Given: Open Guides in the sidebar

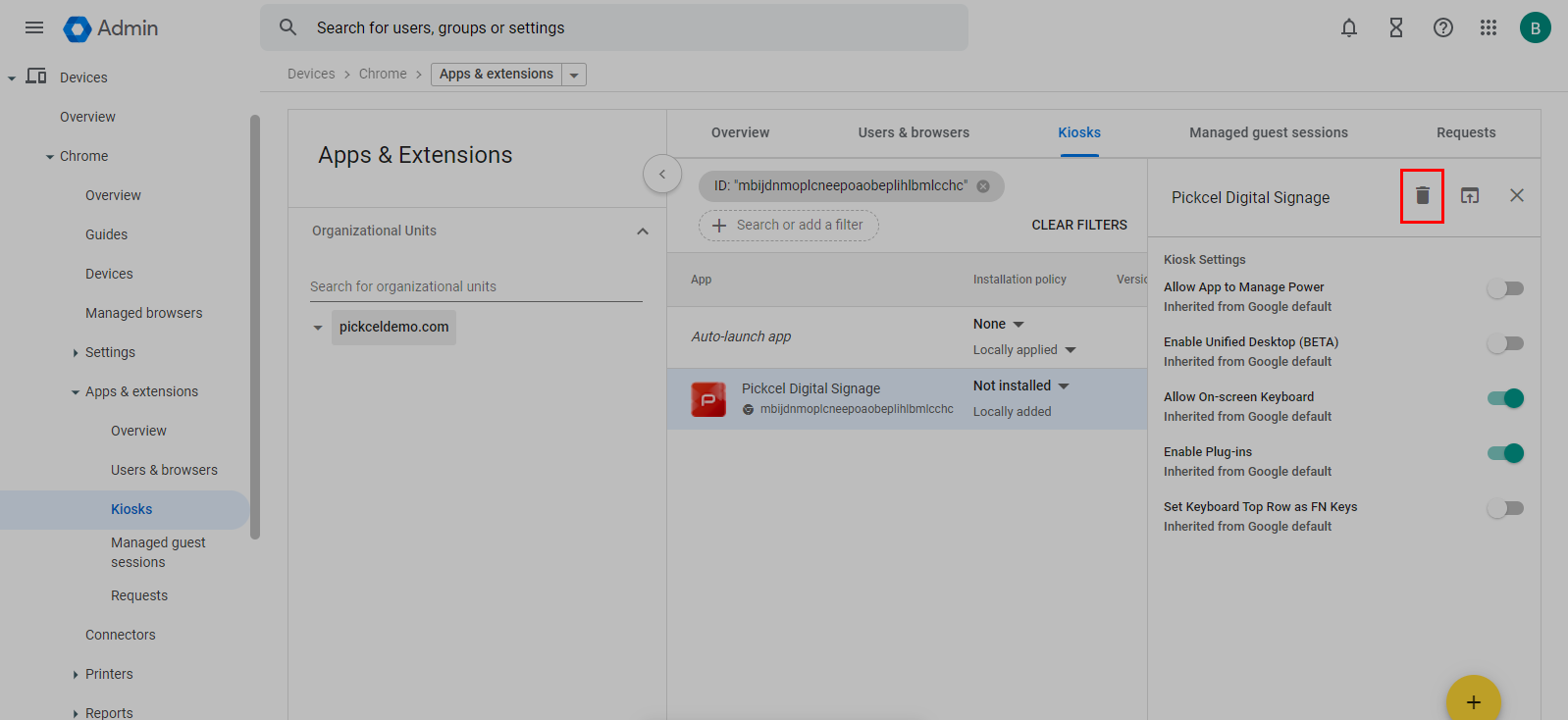Looking at the screenshot, I should pyautogui.click(x=106, y=234).
